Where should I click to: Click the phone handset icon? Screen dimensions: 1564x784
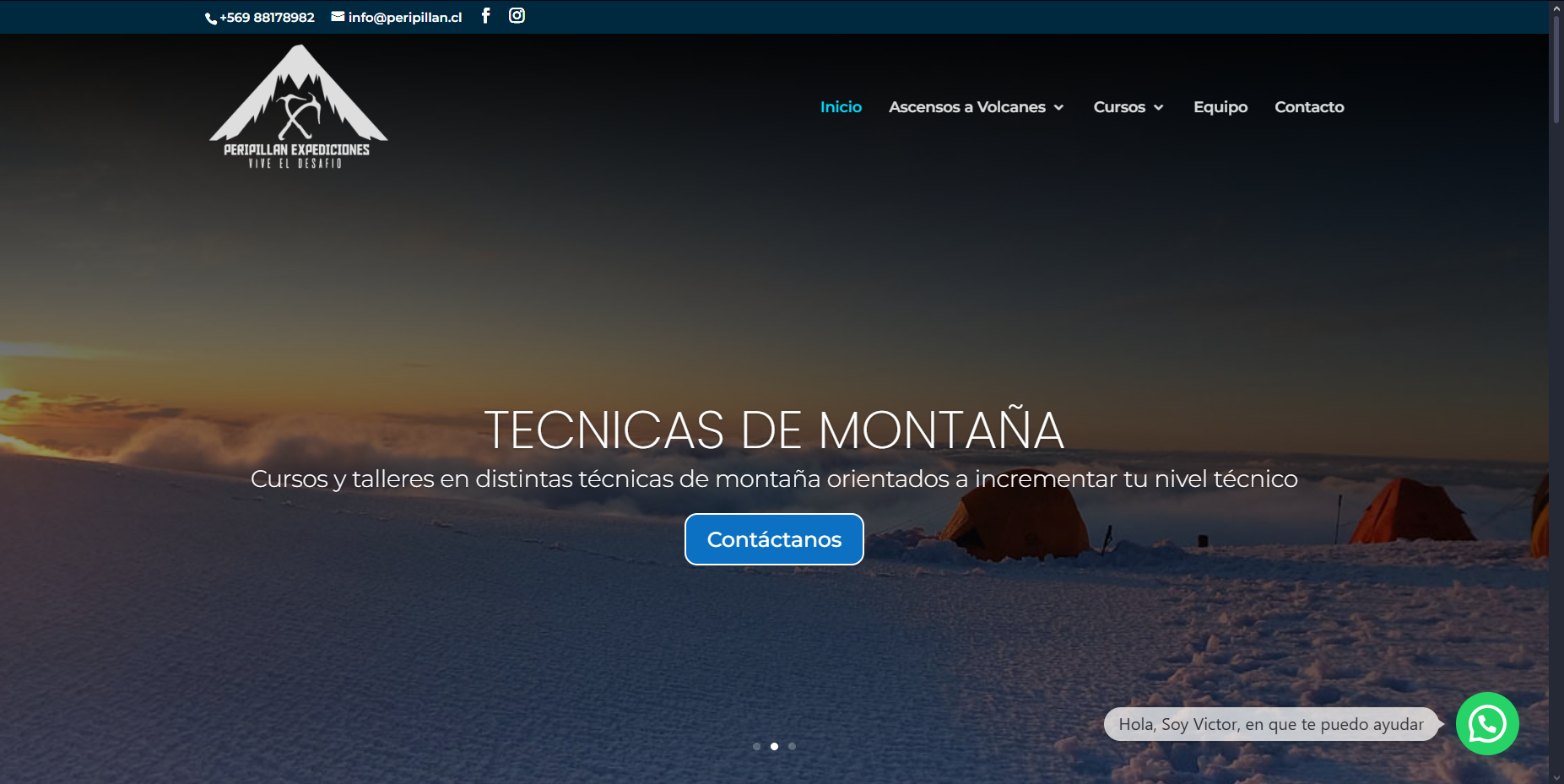click(210, 19)
